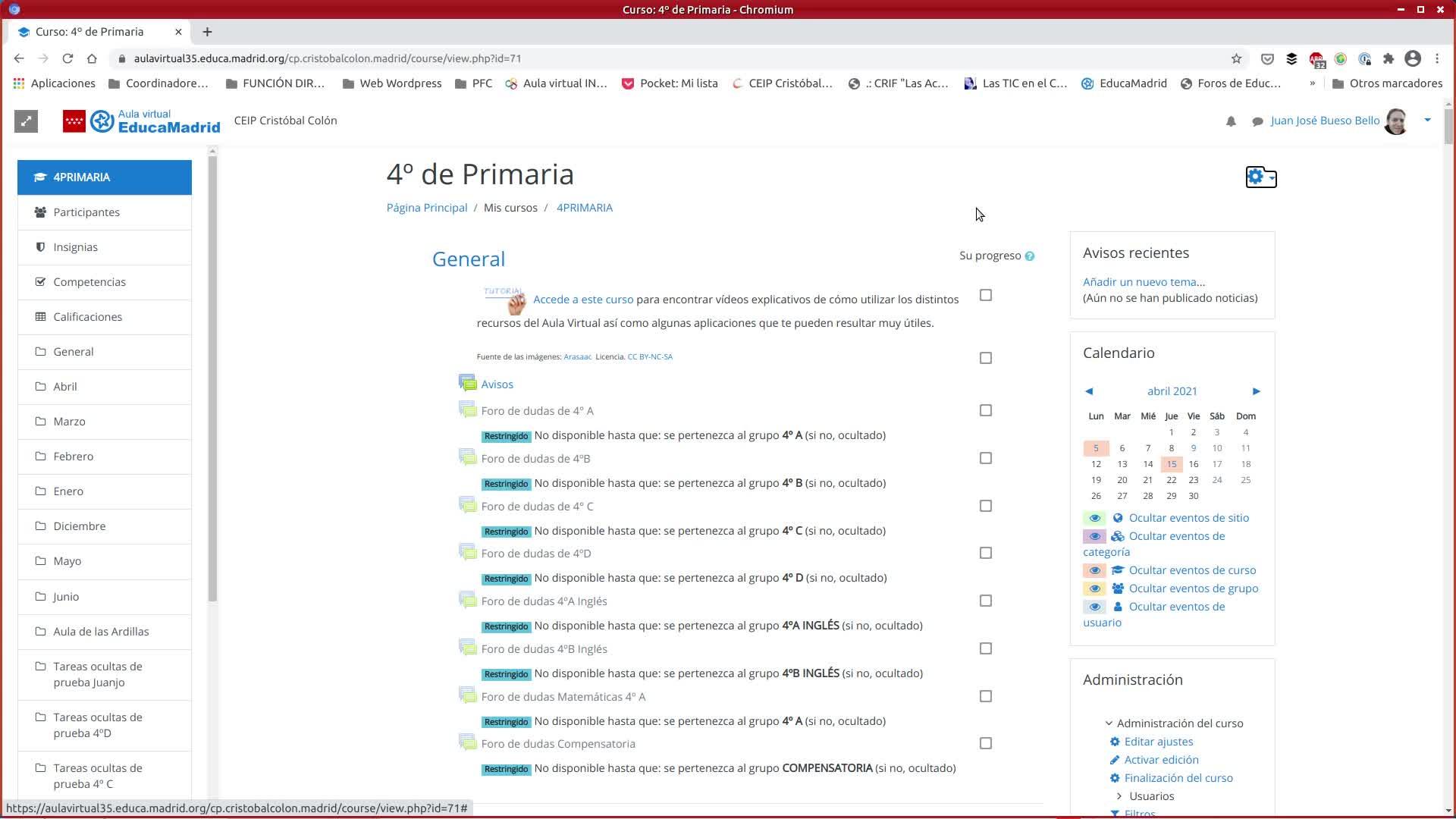Click the previous month calendar arrow
1456x819 pixels.
click(x=1089, y=391)
